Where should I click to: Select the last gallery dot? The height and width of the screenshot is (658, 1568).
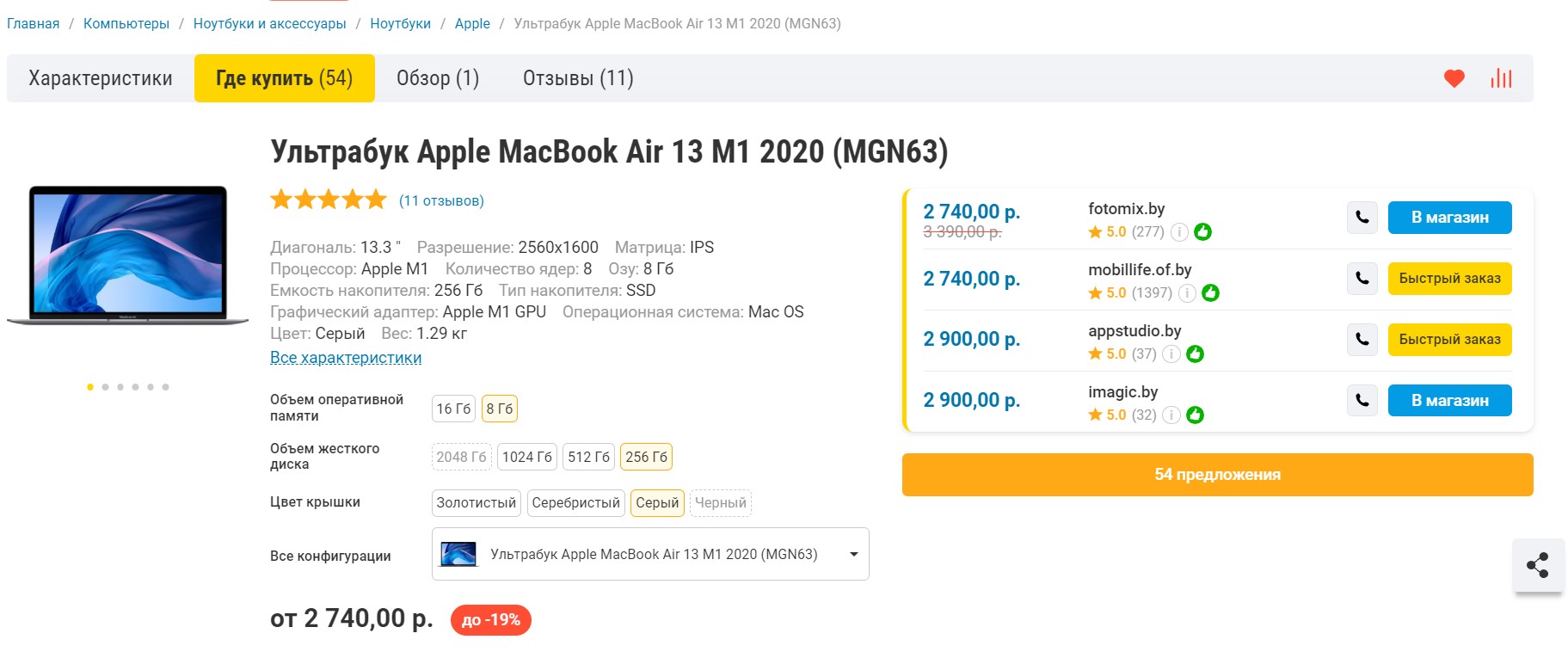pos(165,387)
